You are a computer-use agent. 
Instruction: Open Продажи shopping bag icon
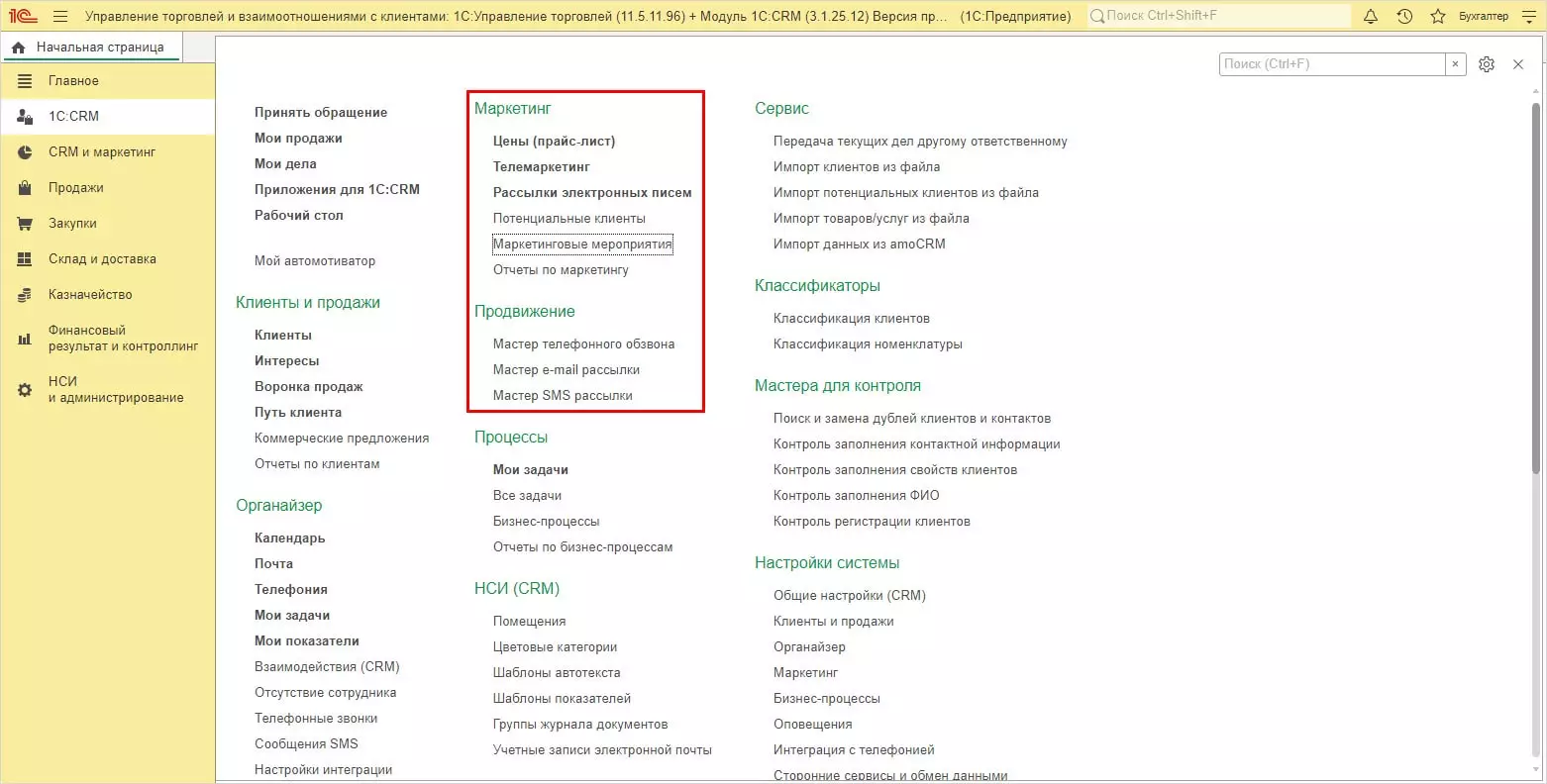click(x=25, y=188)
